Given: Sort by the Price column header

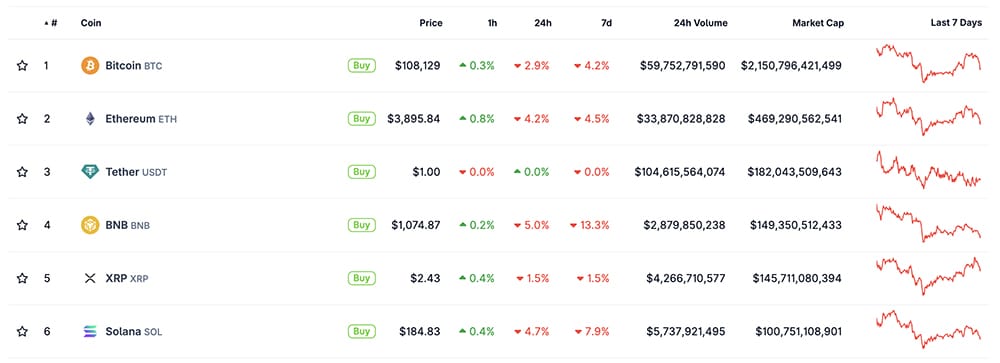Looking at the screenshot, I should pos(430,23).
